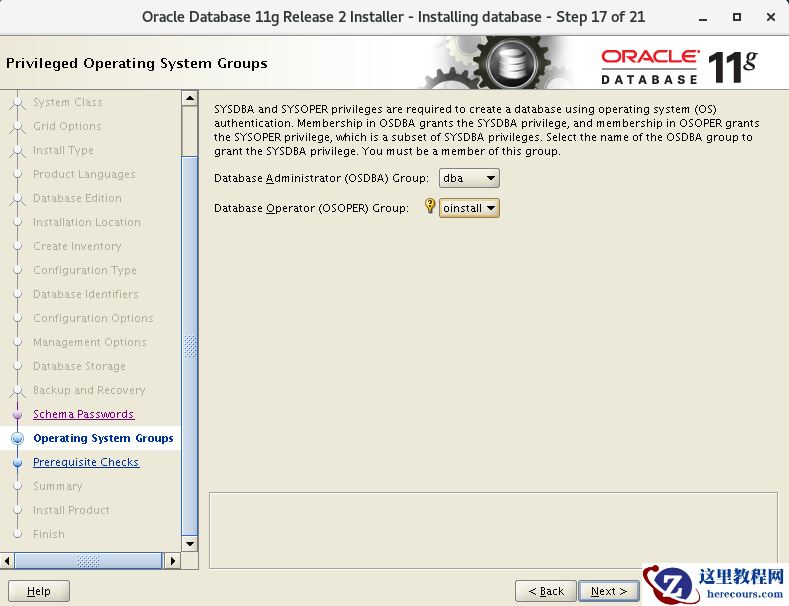Screen dimensions: 789x606
Task: Click the Next button
Action: 608,591
